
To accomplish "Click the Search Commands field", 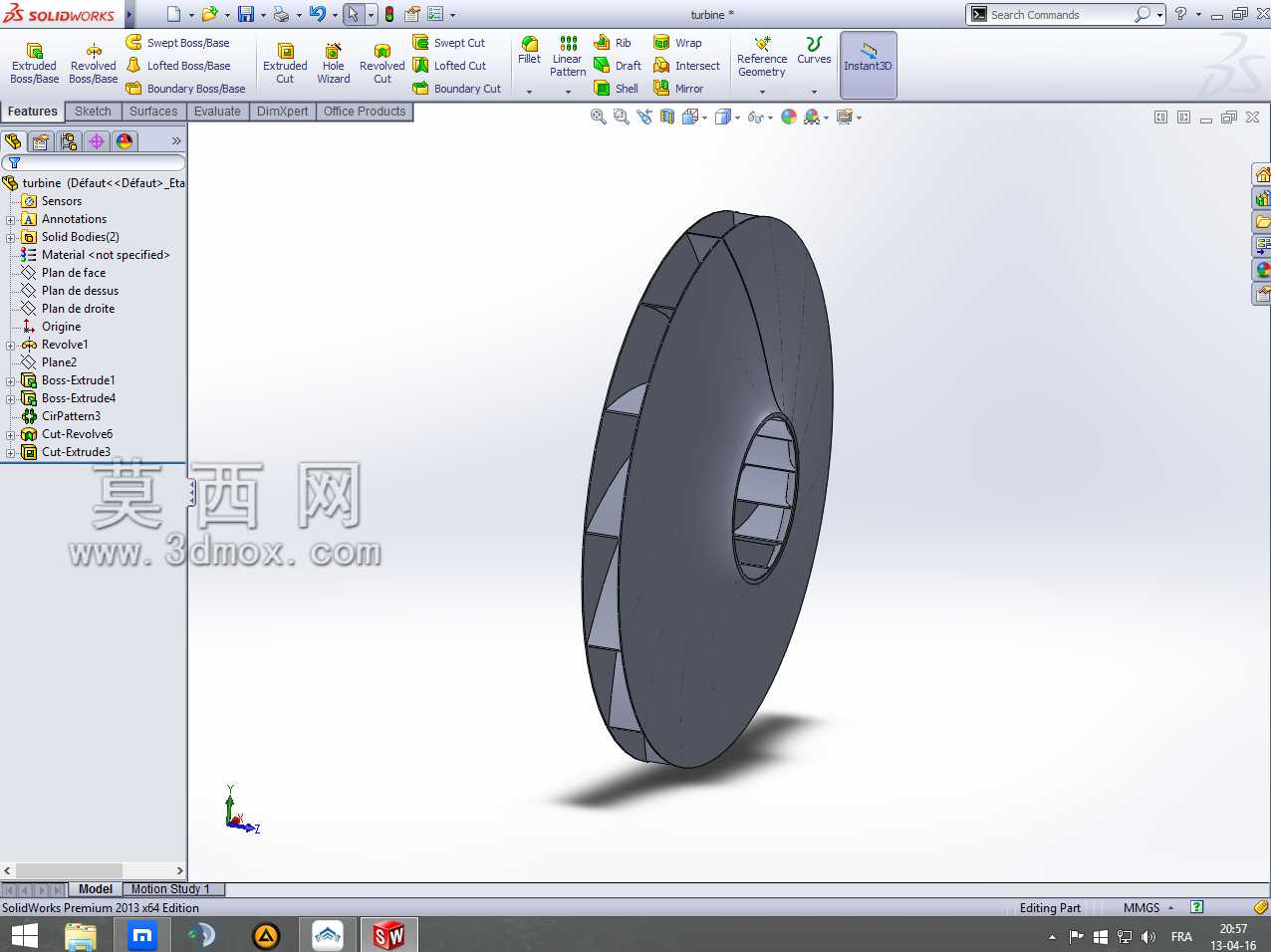I will [x=1060, y=15].
